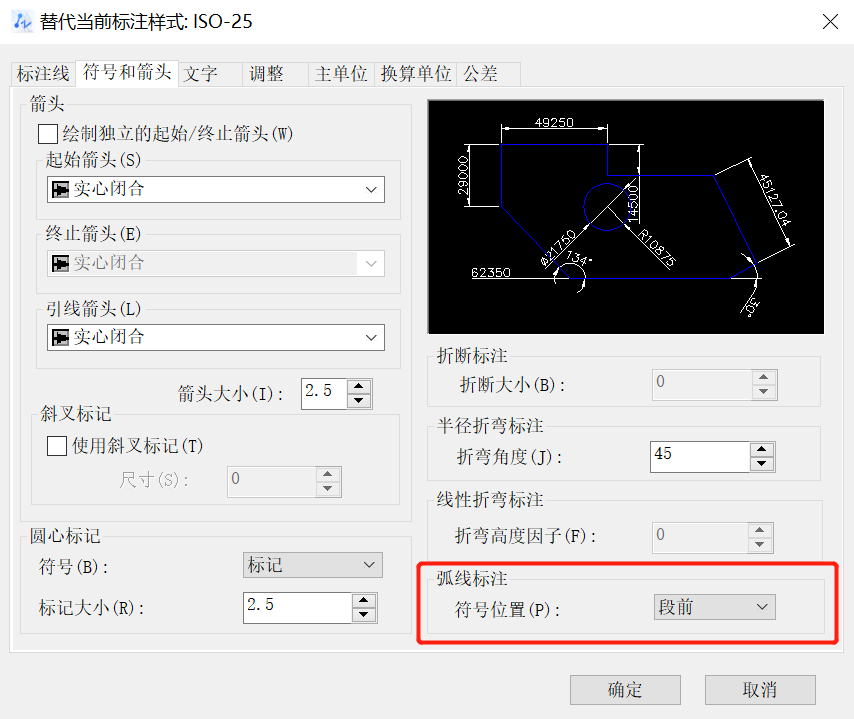Image resolution: width=854 pixels, height=719 pixels.
Task: Increase 折弯高度因子 with up arrow
Action: (x=760, y=531)
